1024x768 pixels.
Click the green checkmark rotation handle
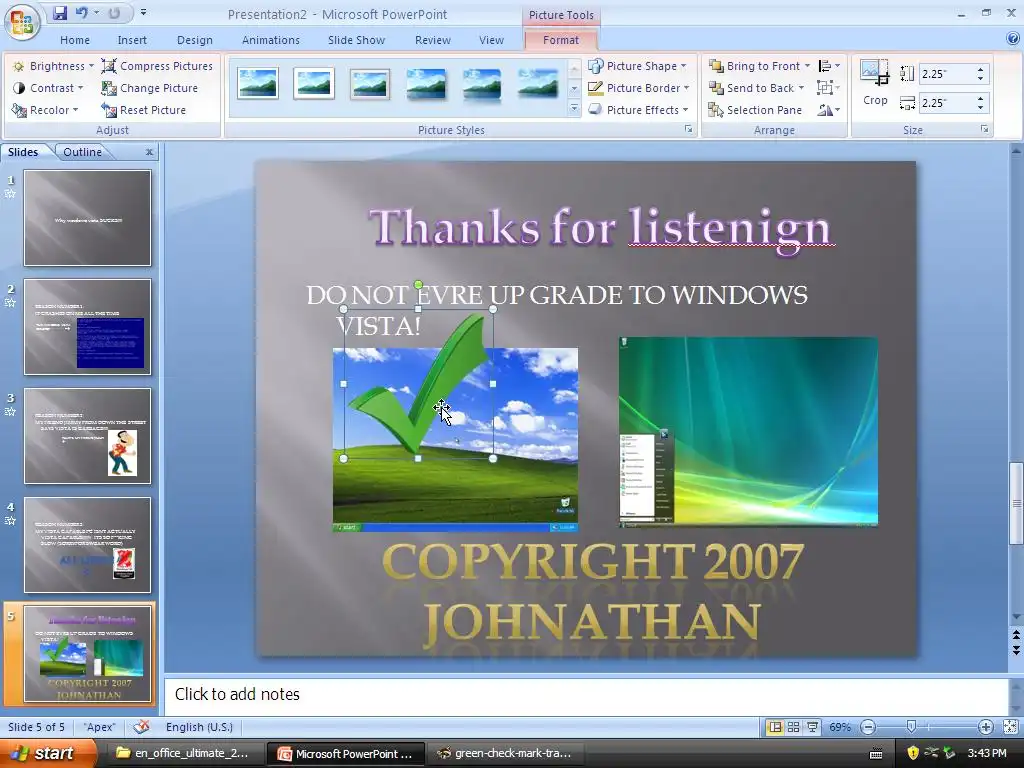tap(418, 285)
